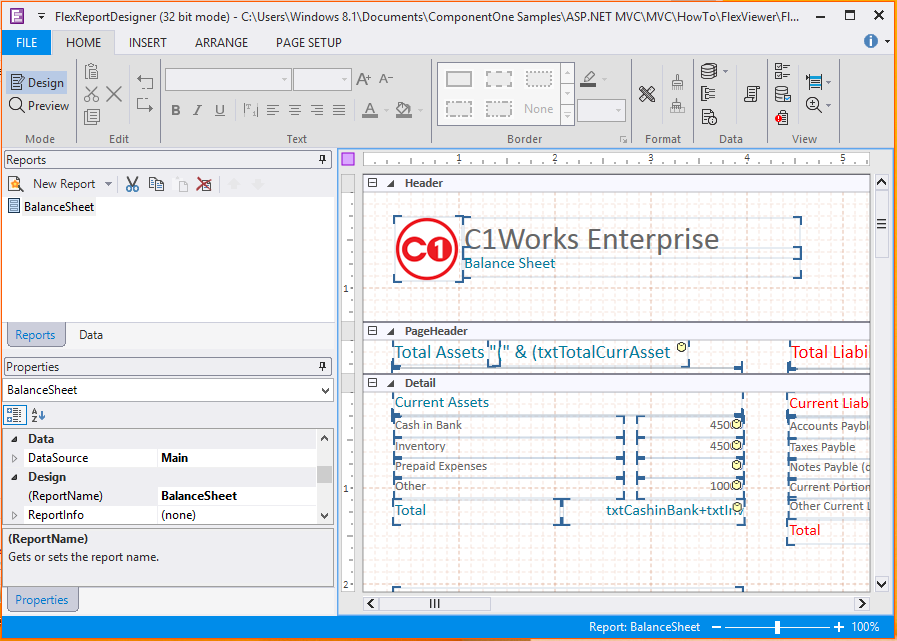
Task: Click the Script editor scroll icon
Action: pyautogui.click(x=752, y=94)
